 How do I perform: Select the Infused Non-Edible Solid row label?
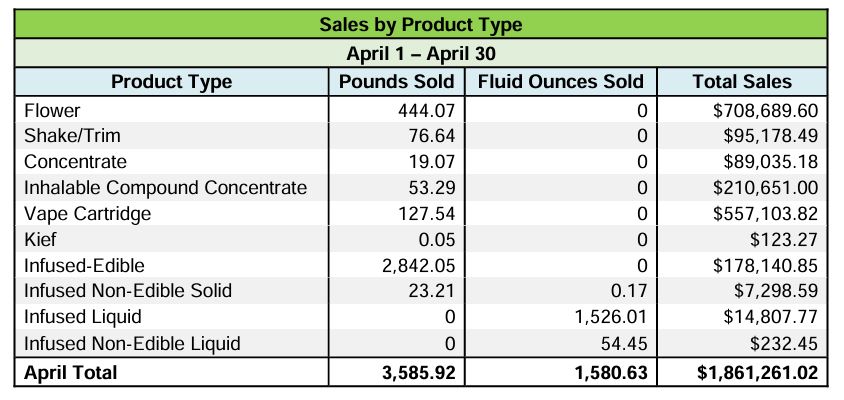[128, 291]
